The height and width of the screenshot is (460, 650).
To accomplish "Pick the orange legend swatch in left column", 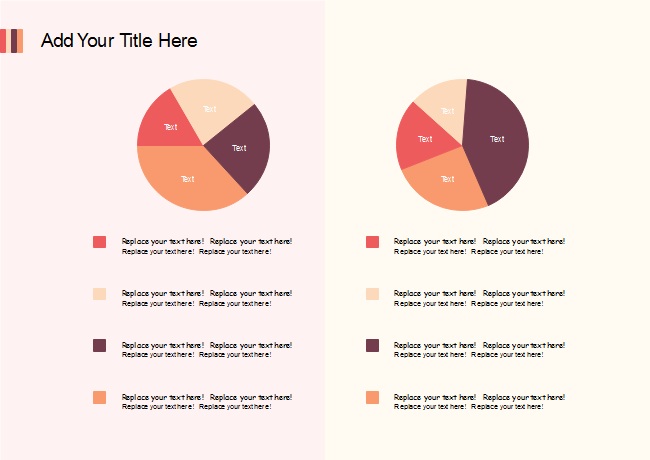I will click(99, 397).
